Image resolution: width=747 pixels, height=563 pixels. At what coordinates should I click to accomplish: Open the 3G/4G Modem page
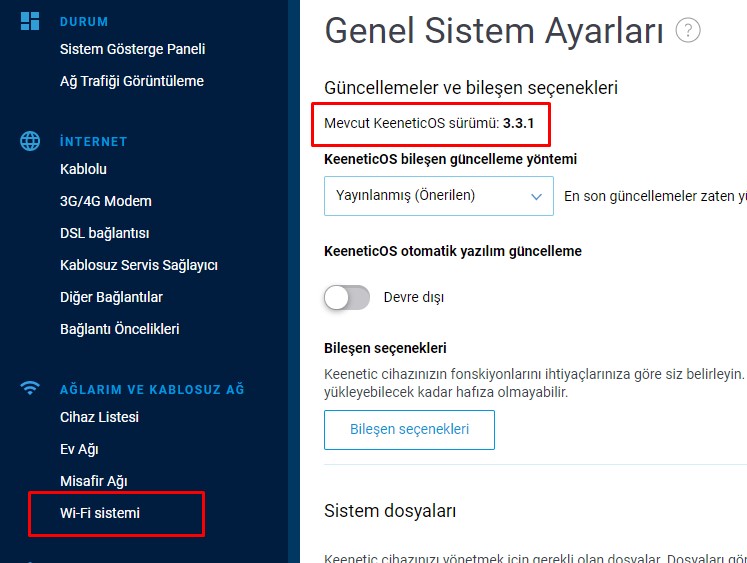pyautogui.click(x=106, y=201)
